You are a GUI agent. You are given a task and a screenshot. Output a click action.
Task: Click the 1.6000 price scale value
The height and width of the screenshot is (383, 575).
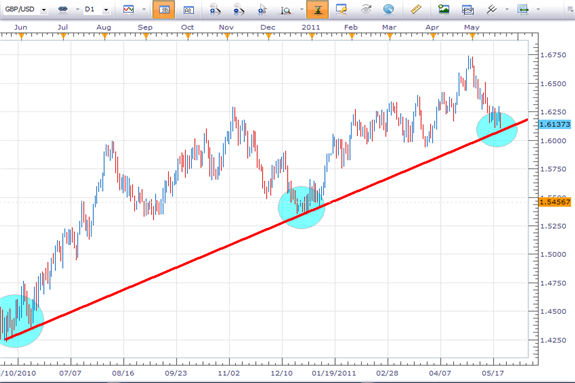click(x=553, y=141)
